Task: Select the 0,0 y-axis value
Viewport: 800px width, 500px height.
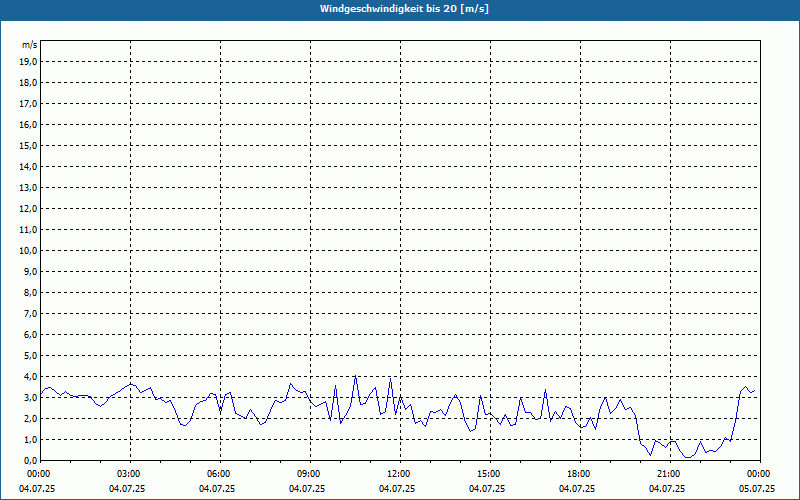Action: tap(31, 460)
